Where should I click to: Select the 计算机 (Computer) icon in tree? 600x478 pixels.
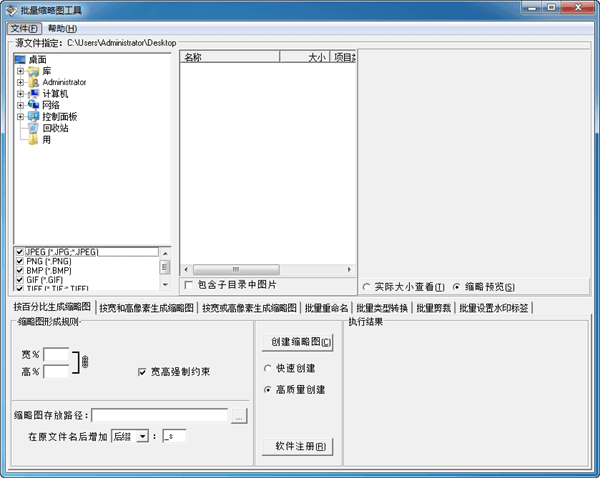[34, 94]
